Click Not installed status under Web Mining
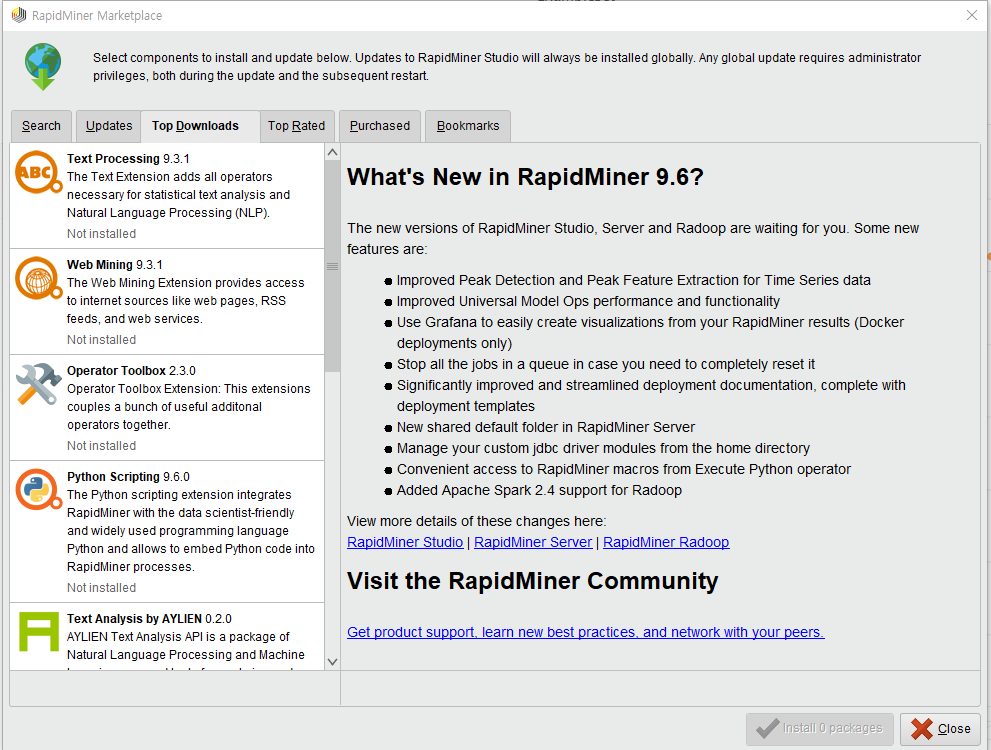This screenshot has height=750, width=991. pyautogui.click(x=102, y=340)
